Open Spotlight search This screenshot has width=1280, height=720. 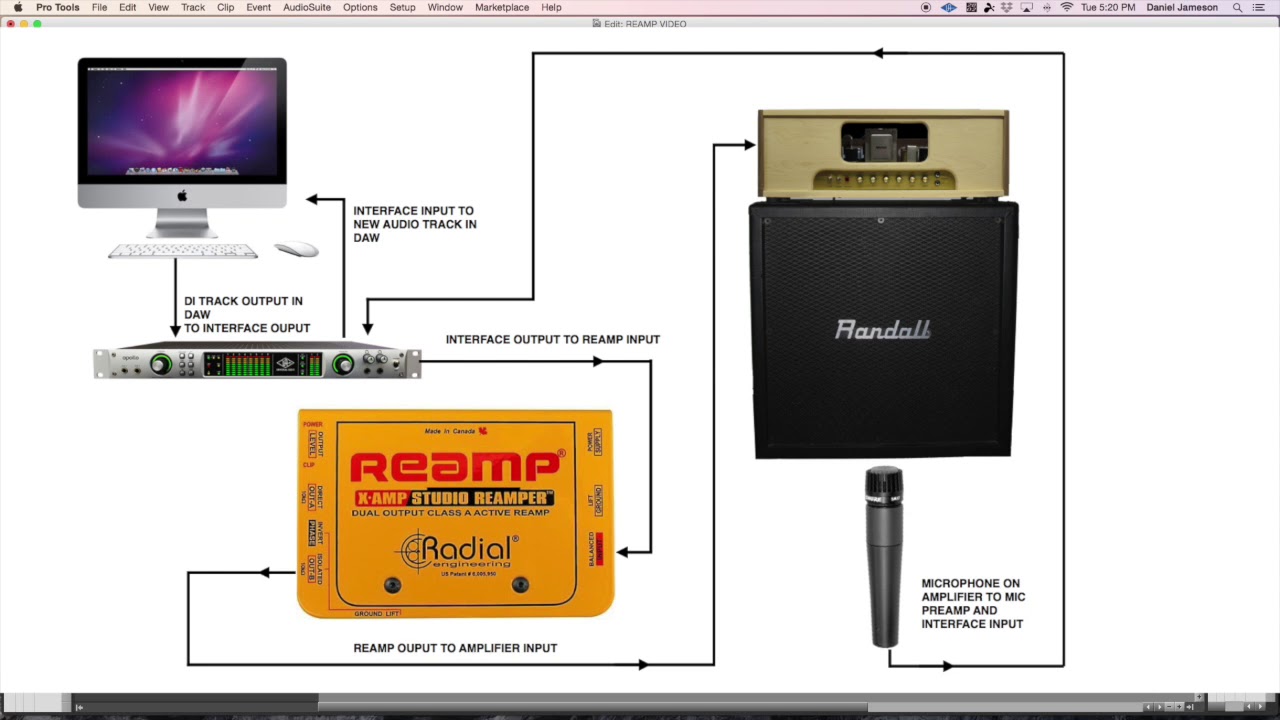[x=1237, y=7]
